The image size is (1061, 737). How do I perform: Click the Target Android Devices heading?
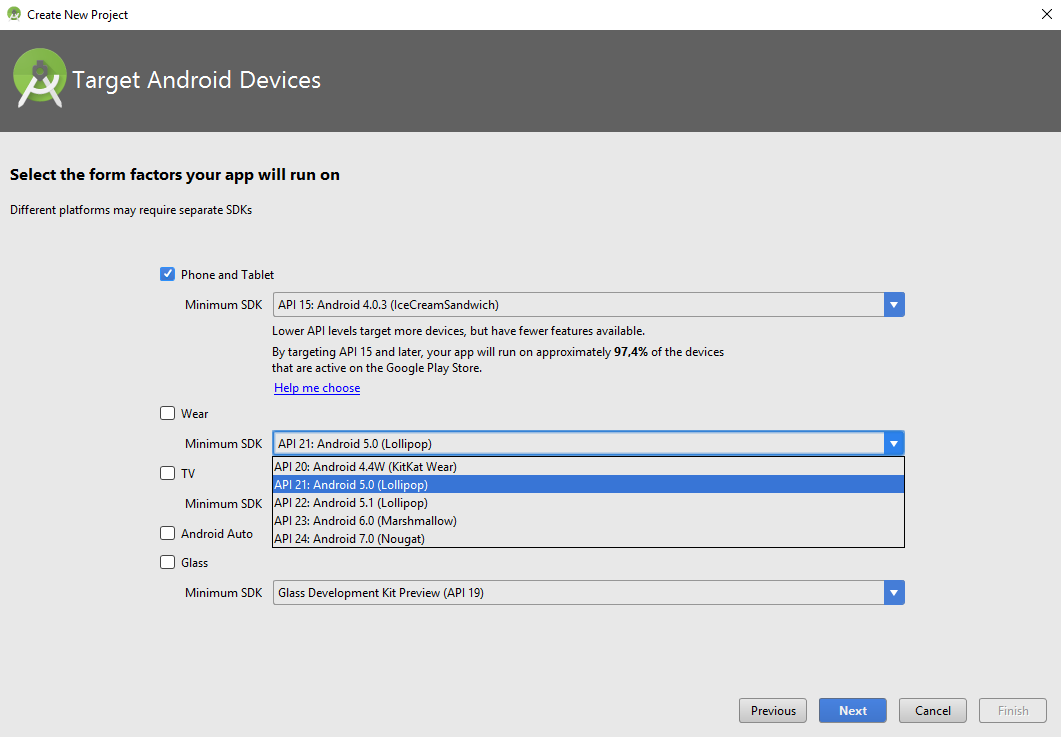coord(196,80)
